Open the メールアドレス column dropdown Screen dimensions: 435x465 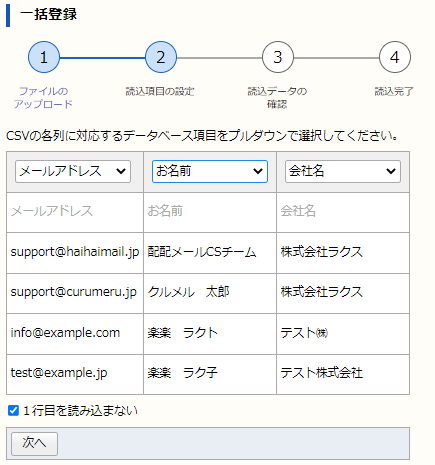pyautogui.click(x=73, y=171)
